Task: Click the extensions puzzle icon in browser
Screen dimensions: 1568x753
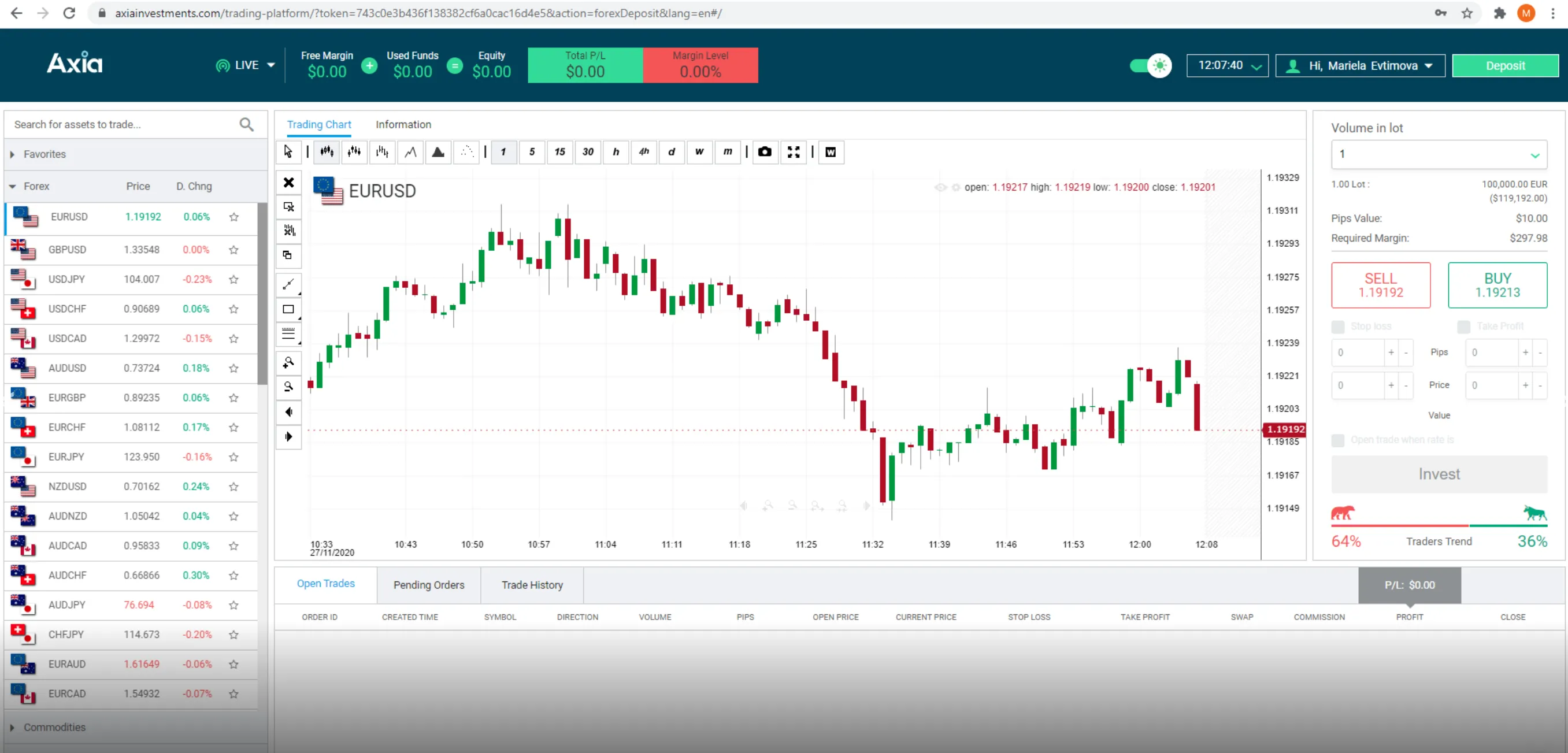Action: point(1499,13)
